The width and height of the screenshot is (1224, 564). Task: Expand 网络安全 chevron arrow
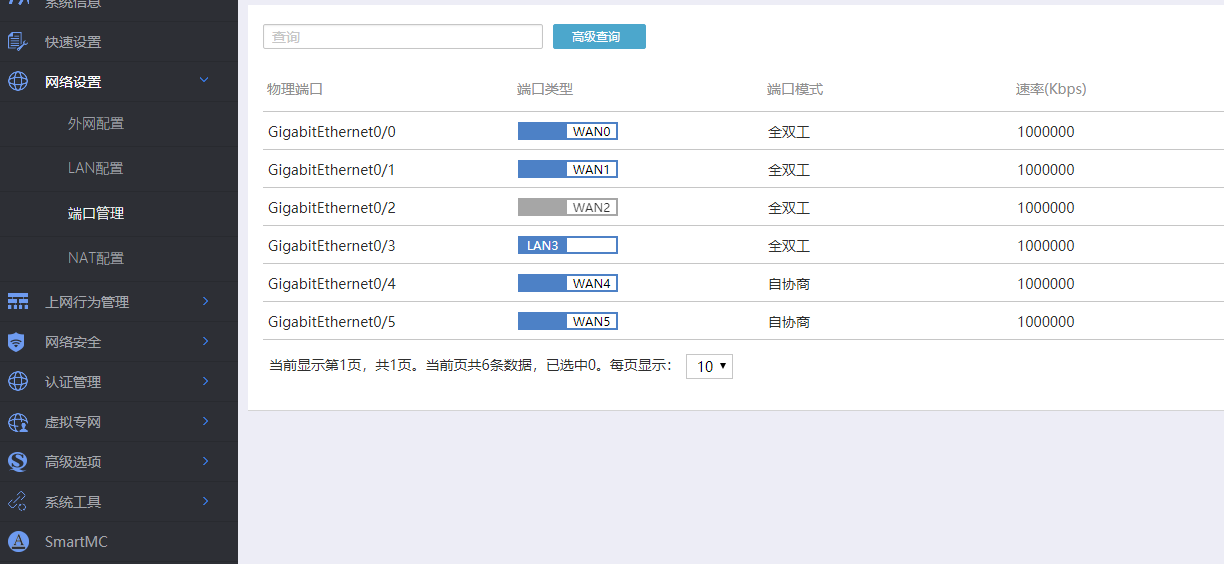[205, 341]
